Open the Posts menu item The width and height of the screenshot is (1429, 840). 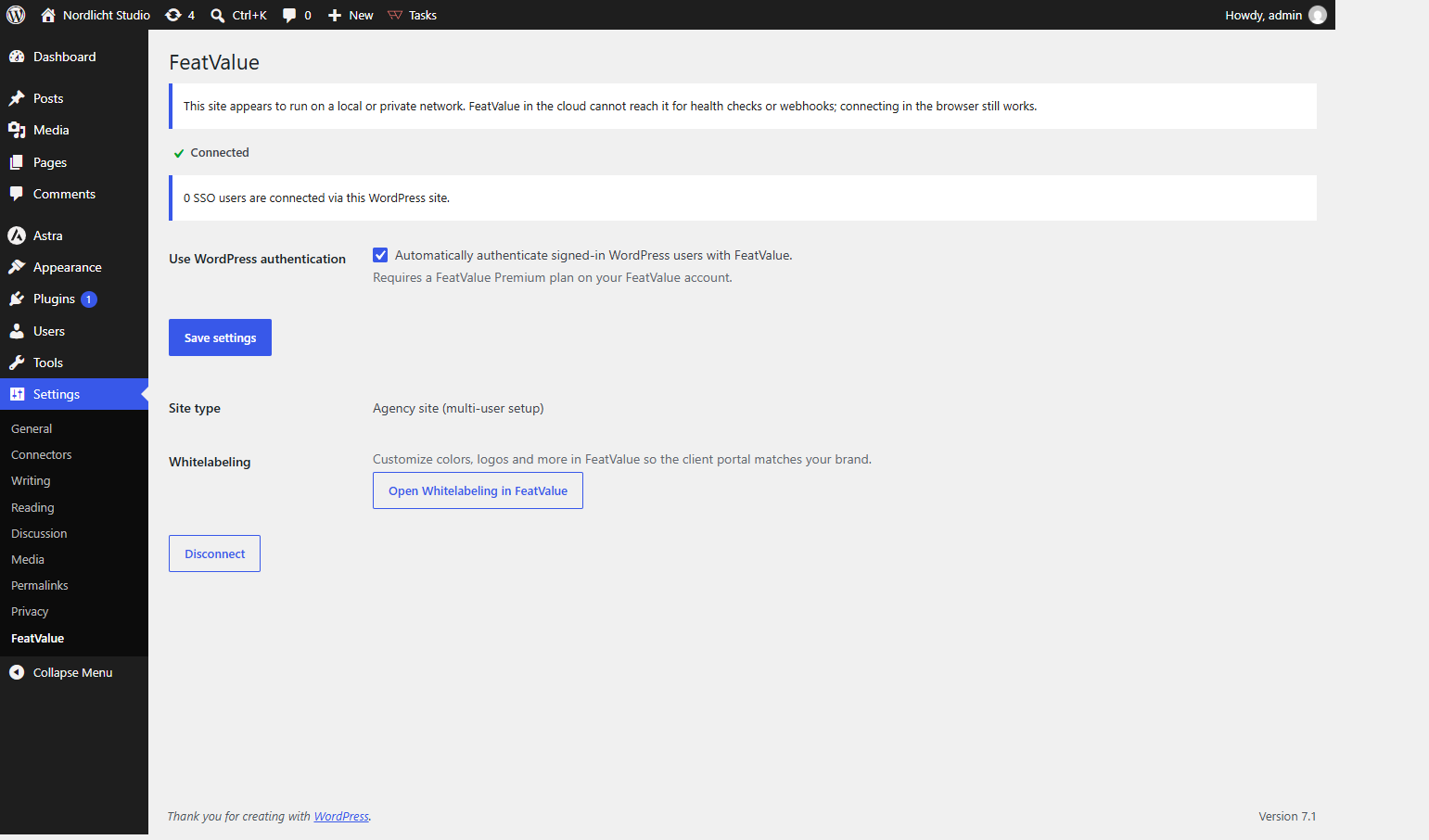(74, 98)
